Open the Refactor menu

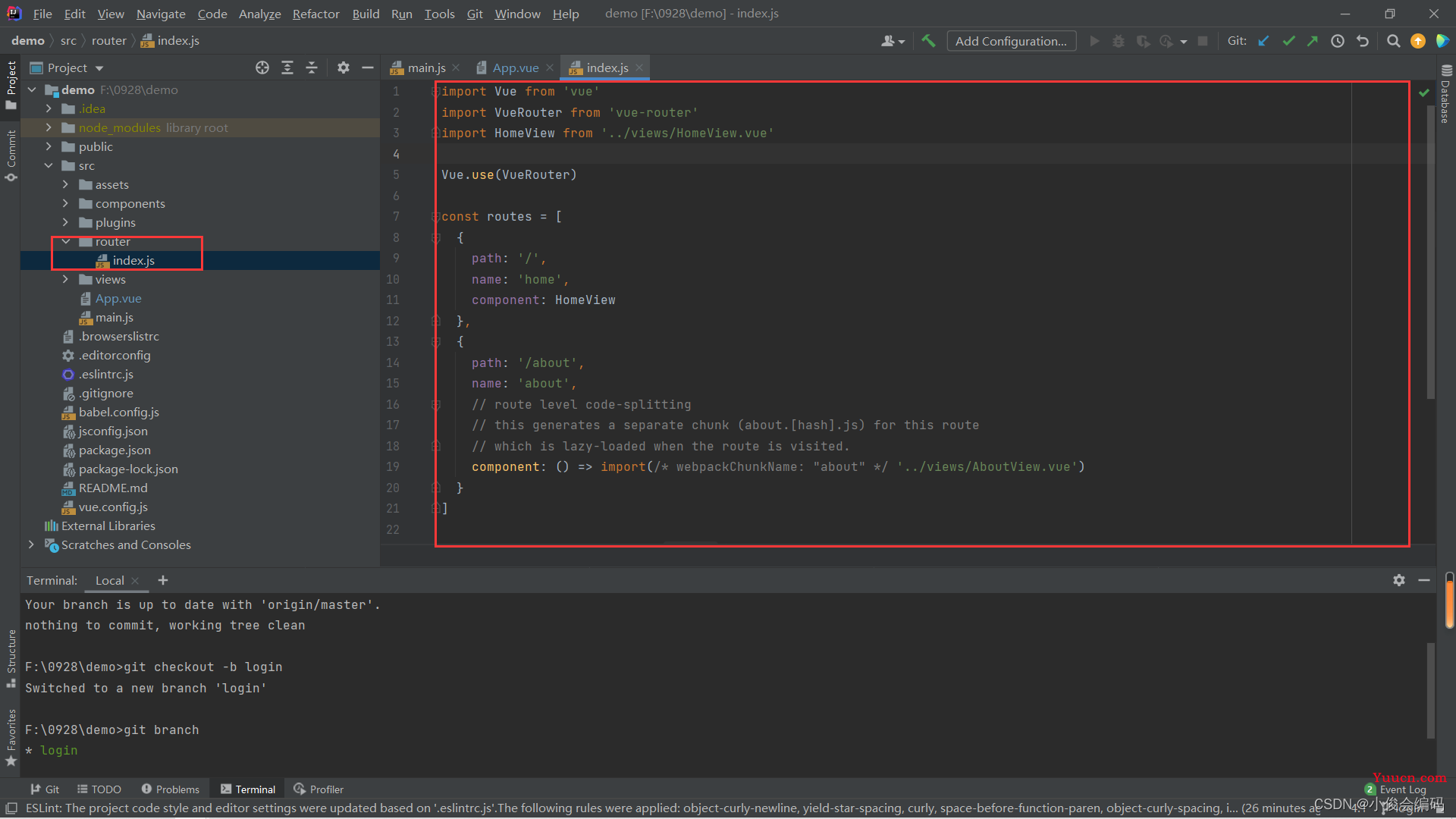(x=315, y=14)
